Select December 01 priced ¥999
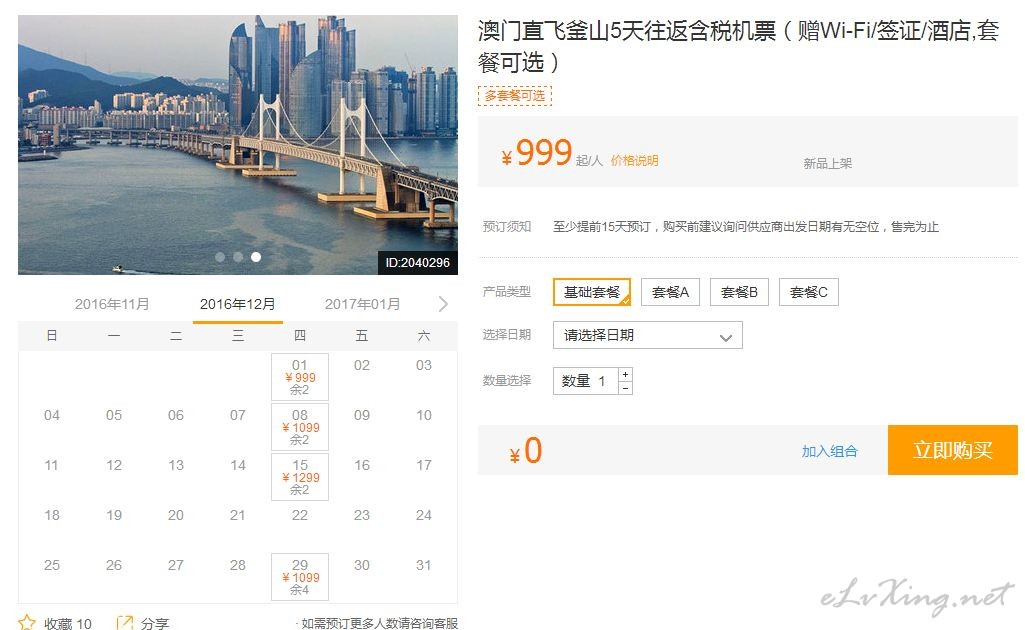 click(x=300, y=376)
